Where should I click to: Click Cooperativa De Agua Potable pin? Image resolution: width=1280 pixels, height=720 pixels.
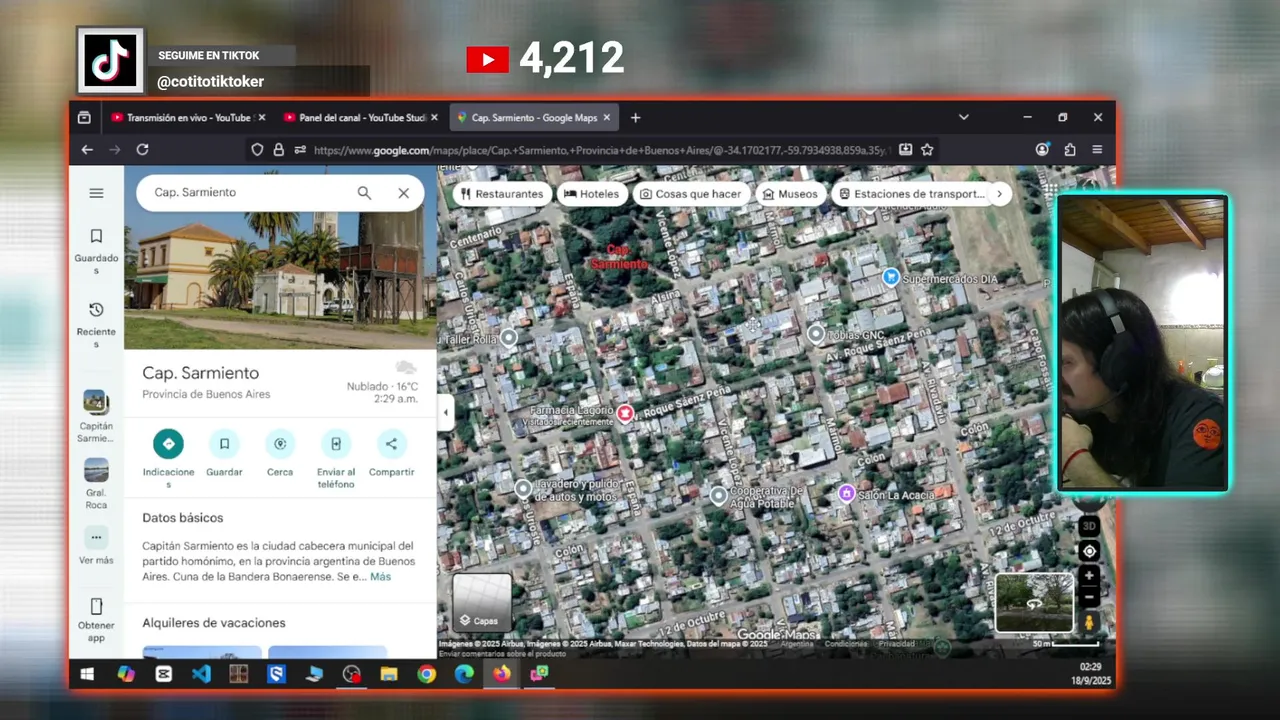coord(718,495)
